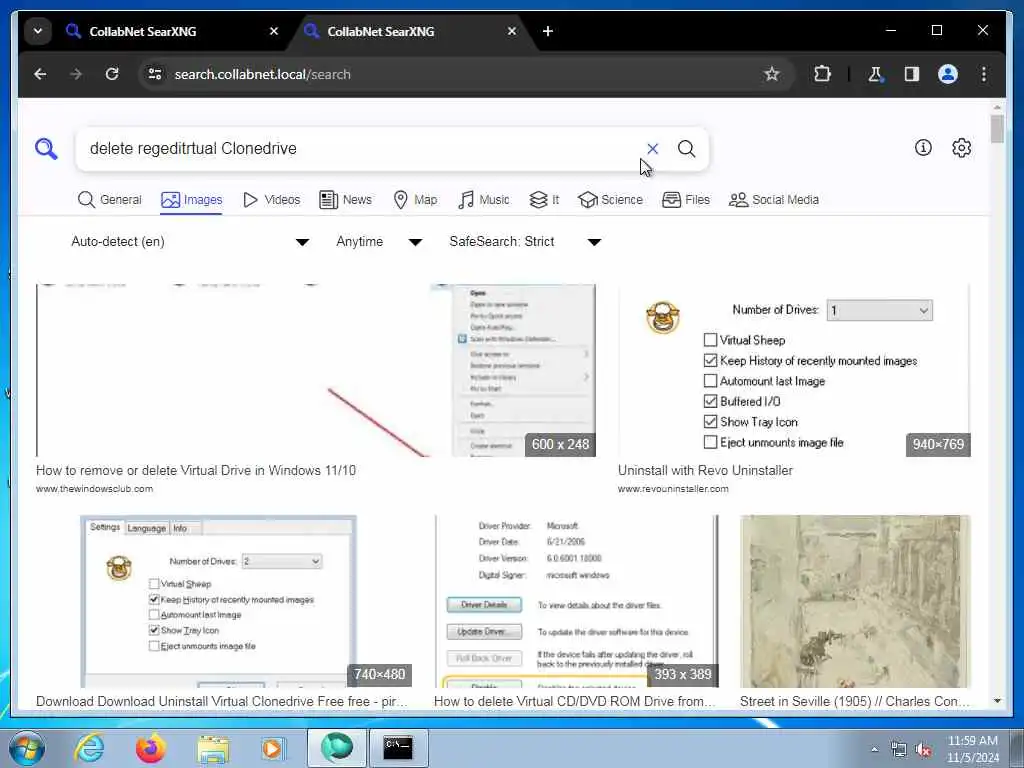Viewport: 1024px width, 768px height.
Task: Open the Auto-detect (en) language dropdown
Action: click(x=189, y=242)
